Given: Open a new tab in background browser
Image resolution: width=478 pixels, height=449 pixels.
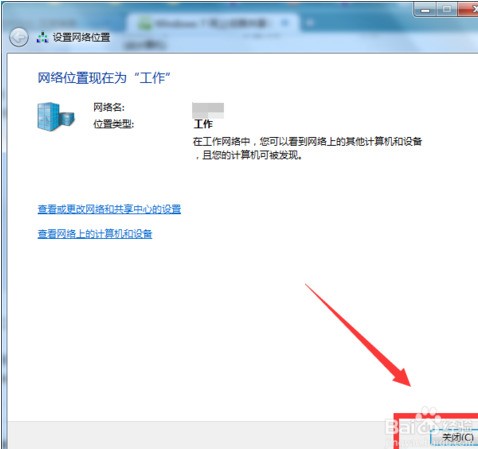Looking at the screenshot, I should click(x=310, y=23).
